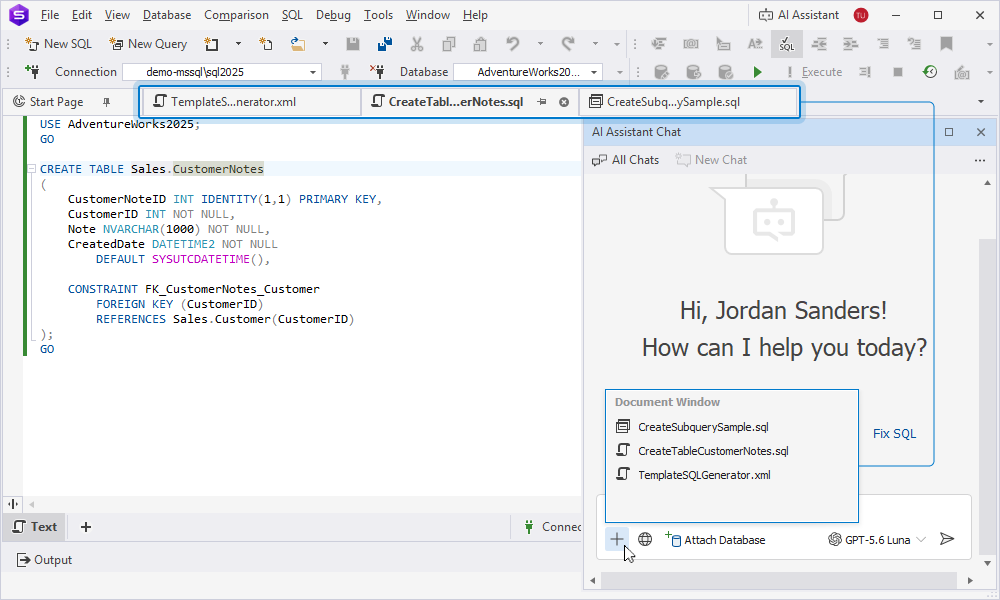Click the grayed Save icon
Screen dimensions: 1000x600
pos(353,44)
